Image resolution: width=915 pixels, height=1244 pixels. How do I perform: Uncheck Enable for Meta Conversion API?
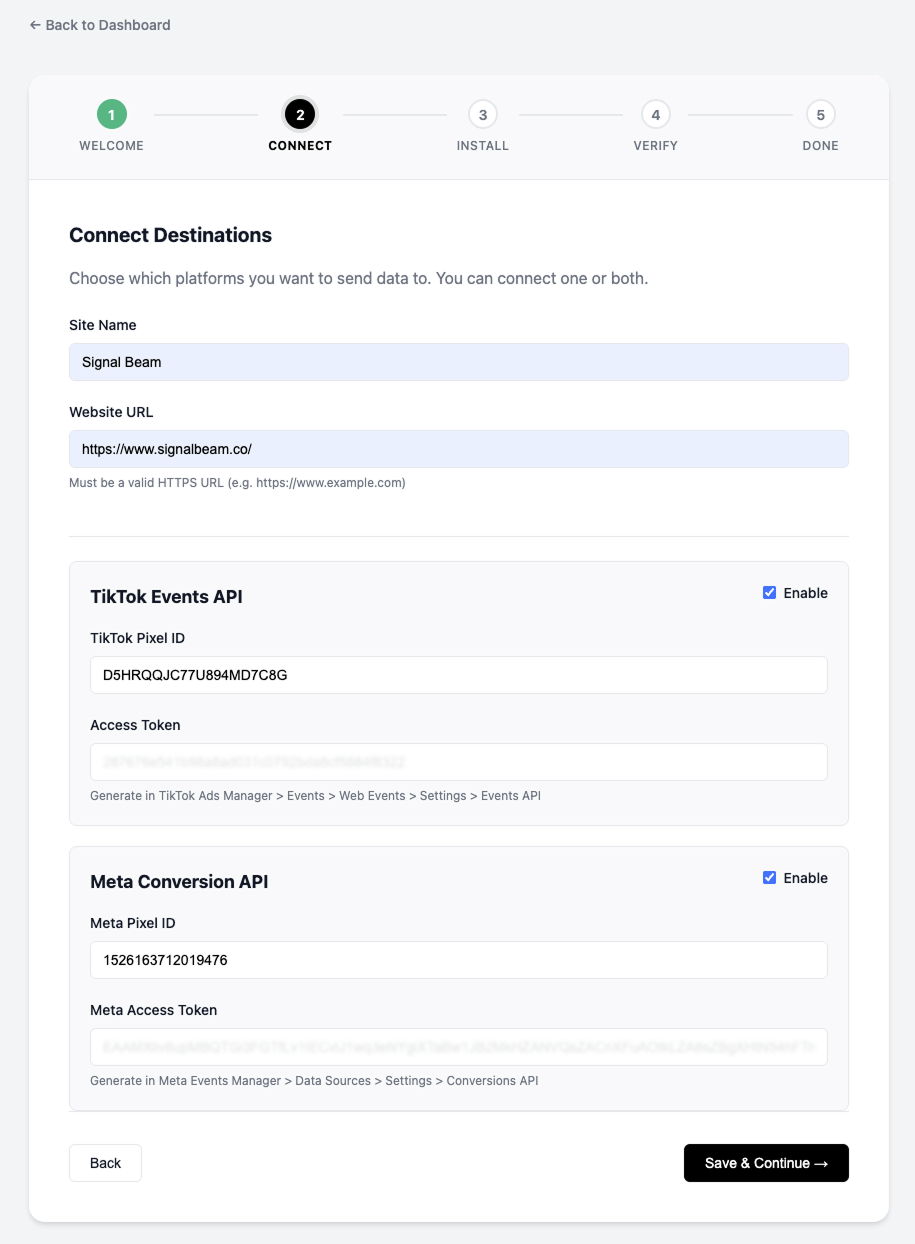pyautogui.click(x=769, y=878)
